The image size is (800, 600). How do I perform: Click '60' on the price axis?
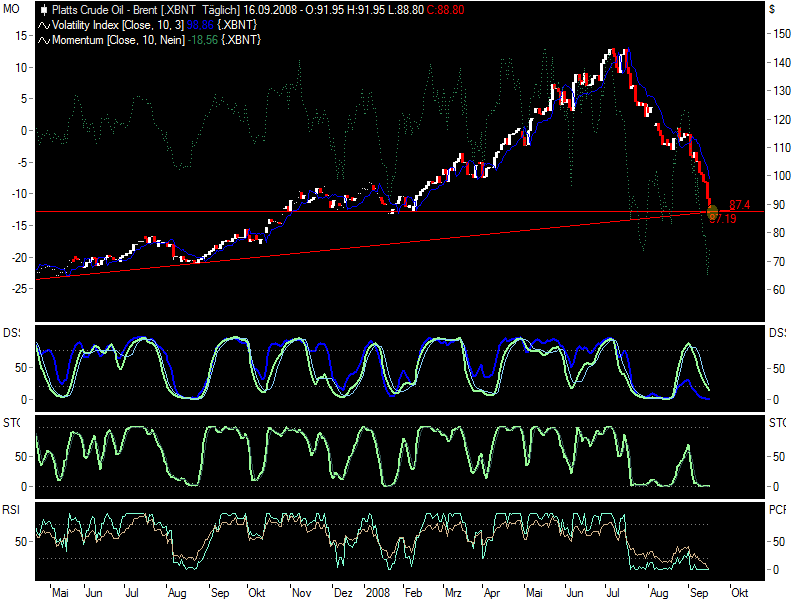coord(779,290)
